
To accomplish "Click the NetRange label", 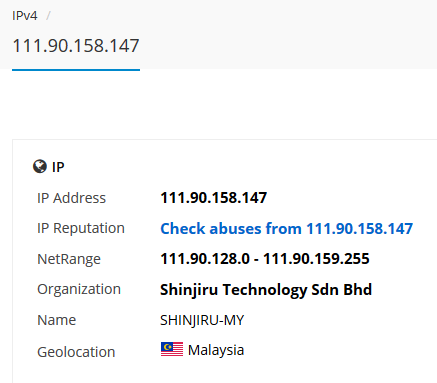I will [x=69, y=259].
